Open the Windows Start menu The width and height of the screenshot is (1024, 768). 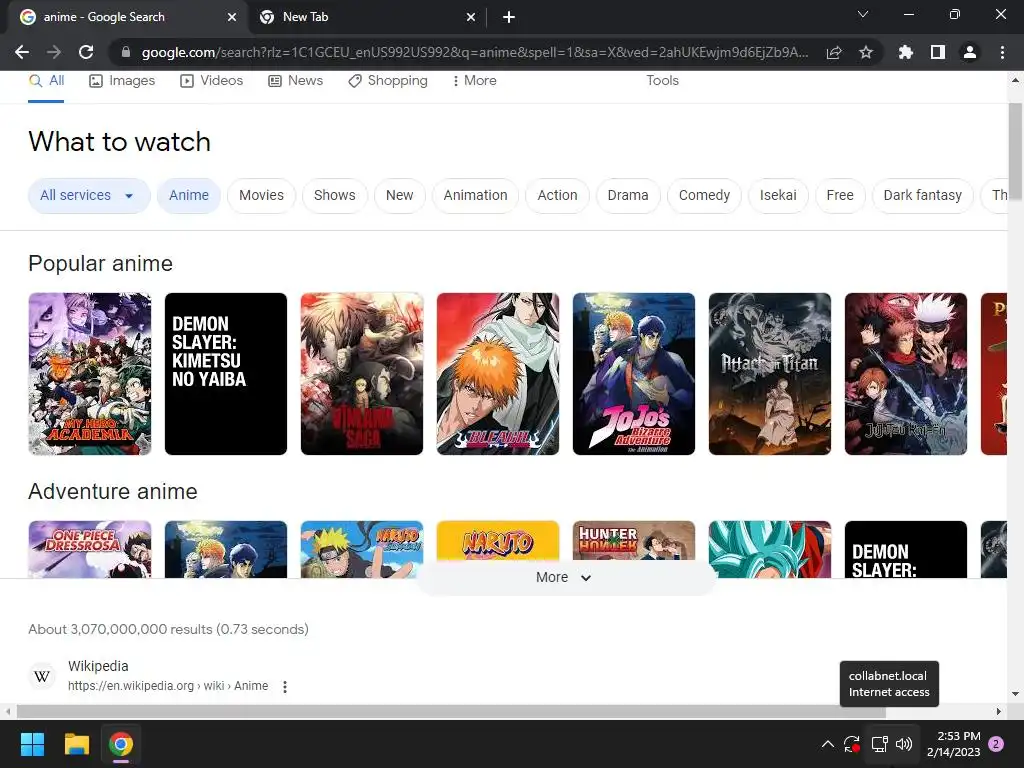[x=32, y=744]
